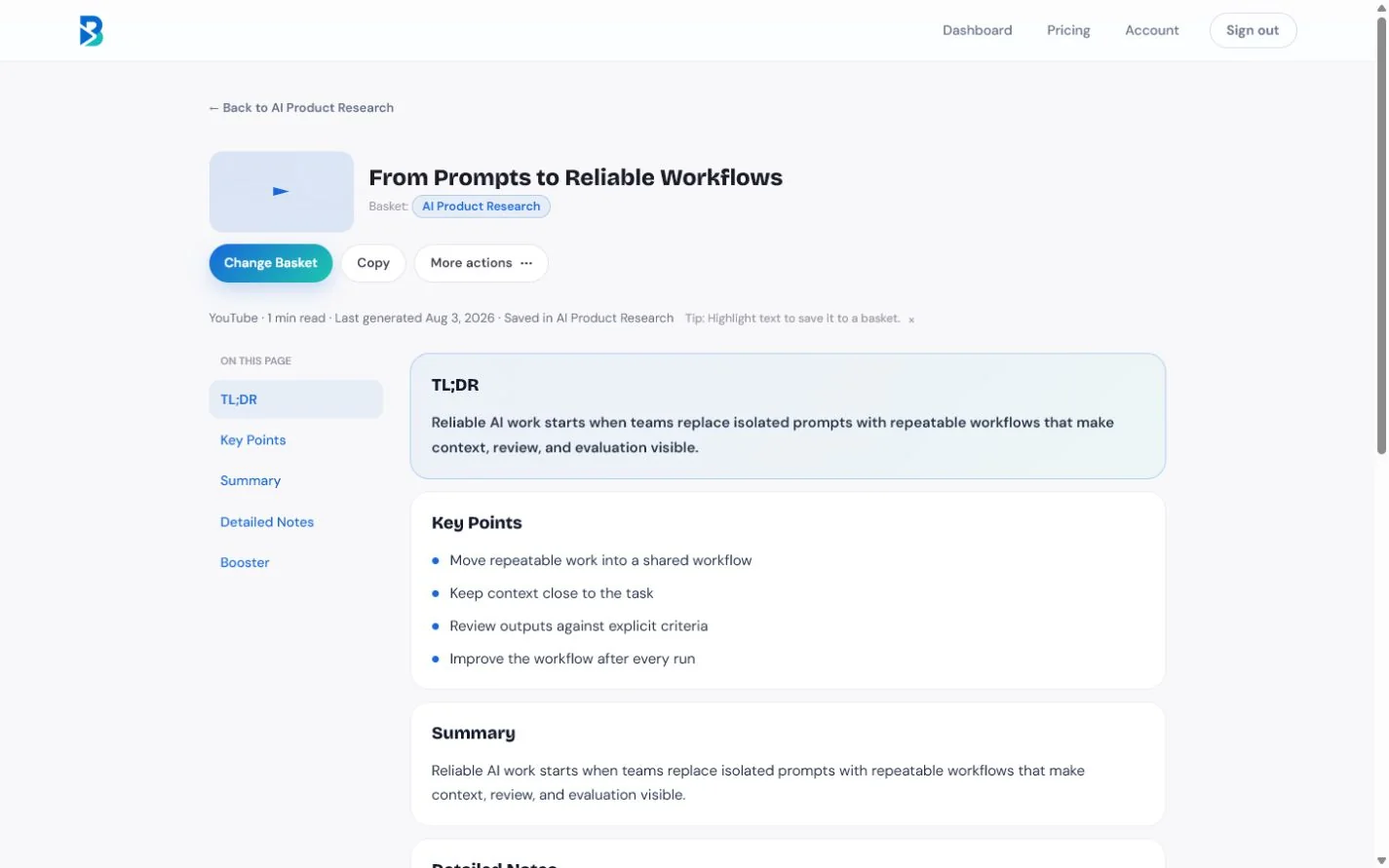Open the Dashboard page
The height and width of the screenshot is (868, 1389).
977,30
